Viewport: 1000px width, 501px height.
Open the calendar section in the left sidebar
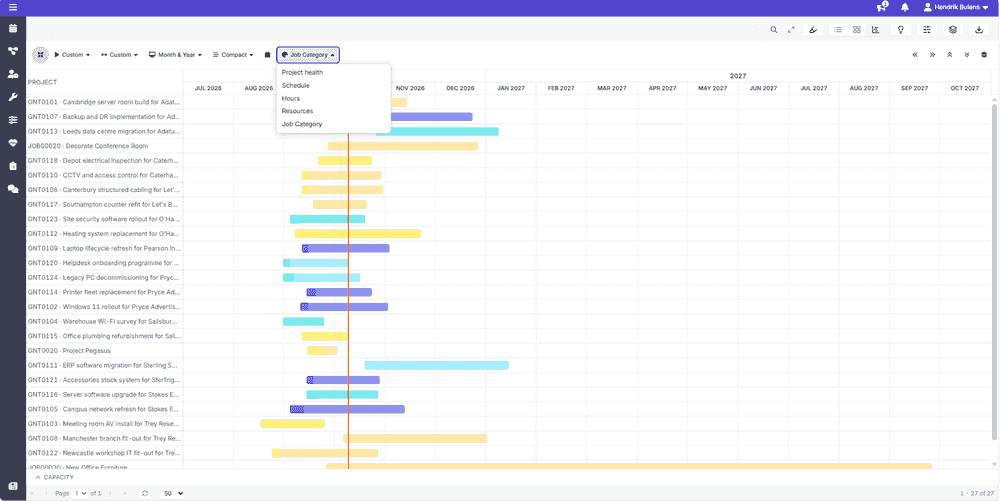pos(13,29)
